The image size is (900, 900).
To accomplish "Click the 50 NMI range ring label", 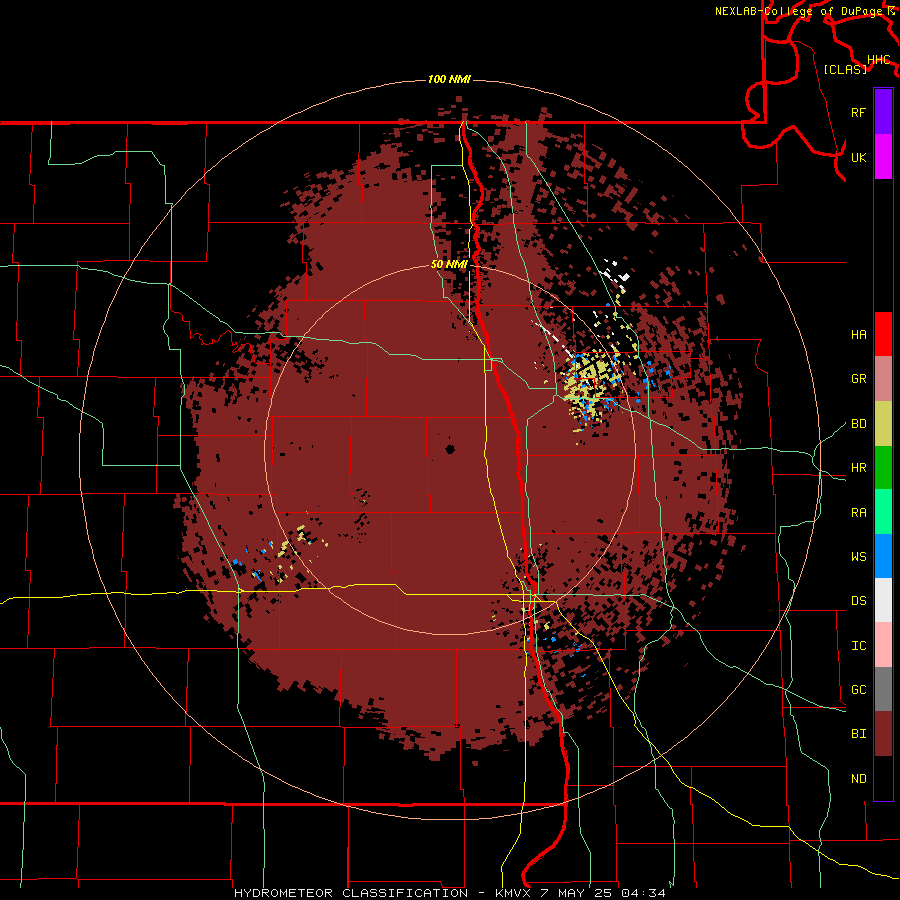I will point(449,265).
